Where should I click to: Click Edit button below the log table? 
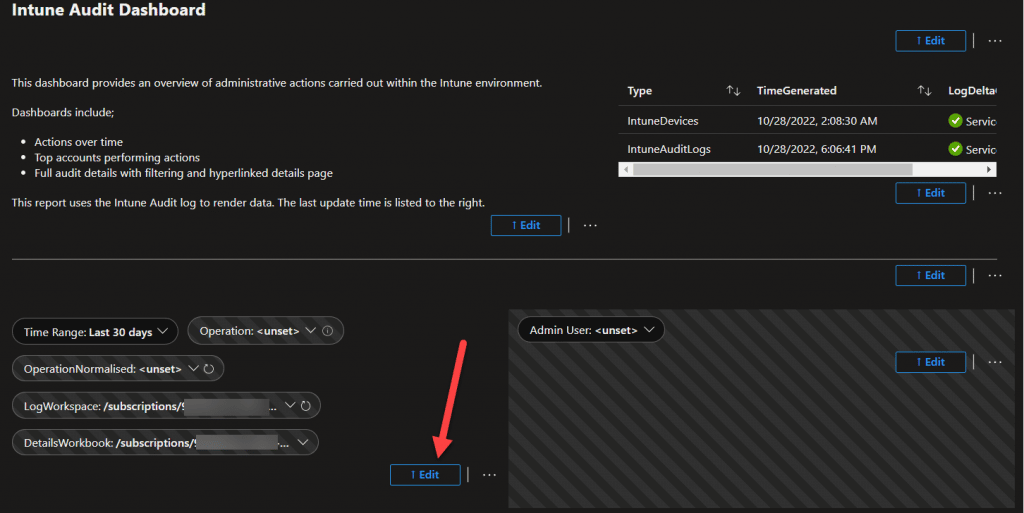(x=931, y=193)
